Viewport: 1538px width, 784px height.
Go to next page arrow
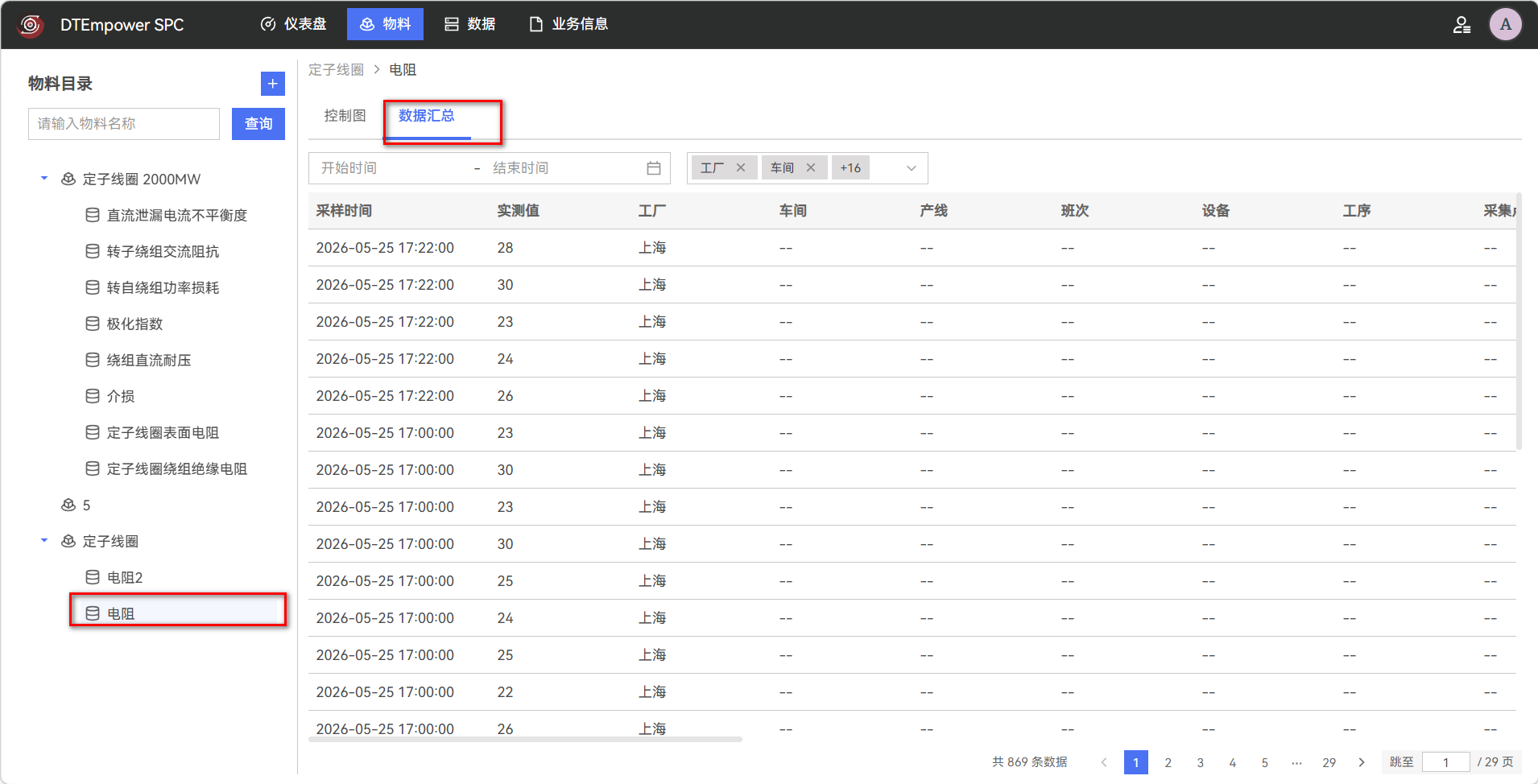[1362, 762]
